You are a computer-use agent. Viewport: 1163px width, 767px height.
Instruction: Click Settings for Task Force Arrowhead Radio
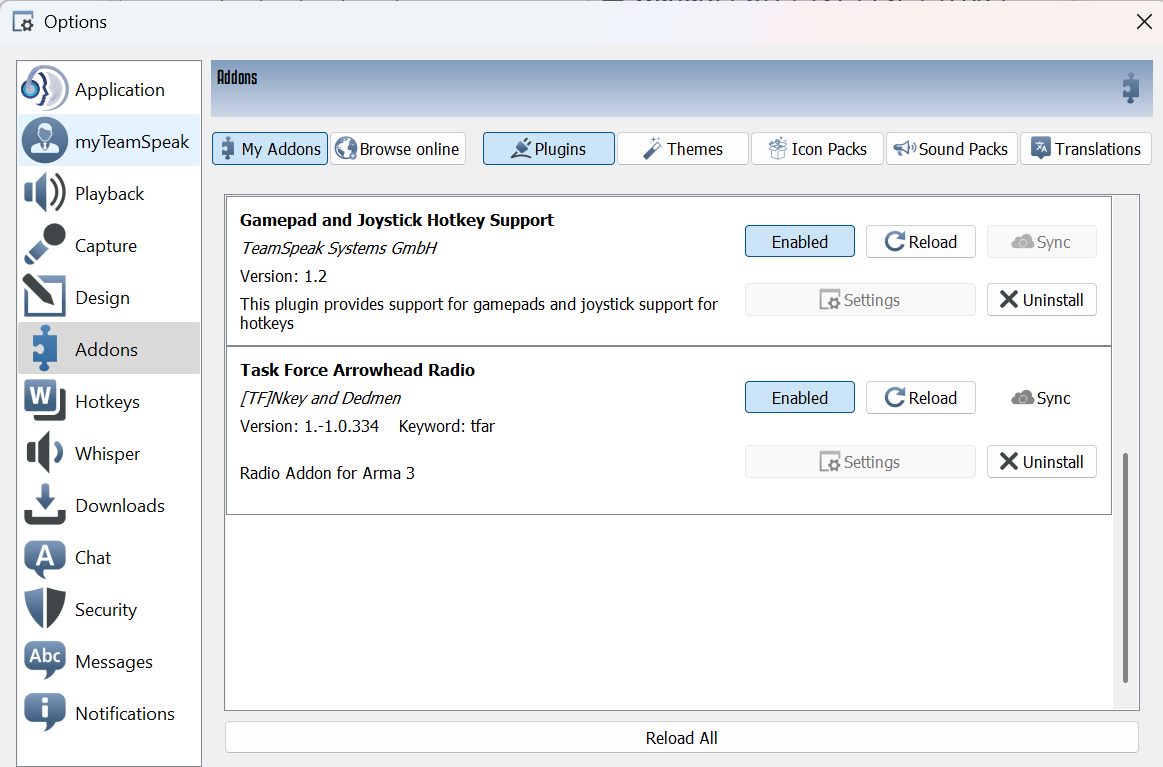[x=860, y=461]
